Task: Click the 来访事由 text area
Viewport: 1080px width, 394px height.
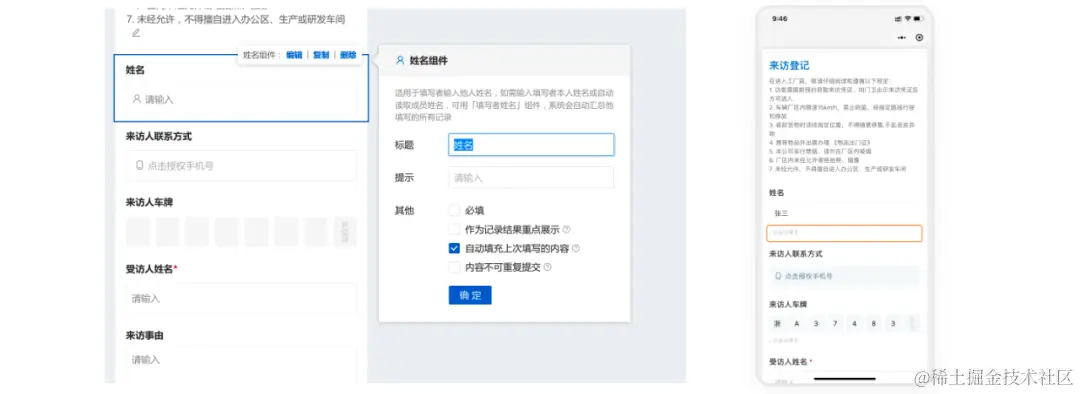Action: [x=241, y=365]
